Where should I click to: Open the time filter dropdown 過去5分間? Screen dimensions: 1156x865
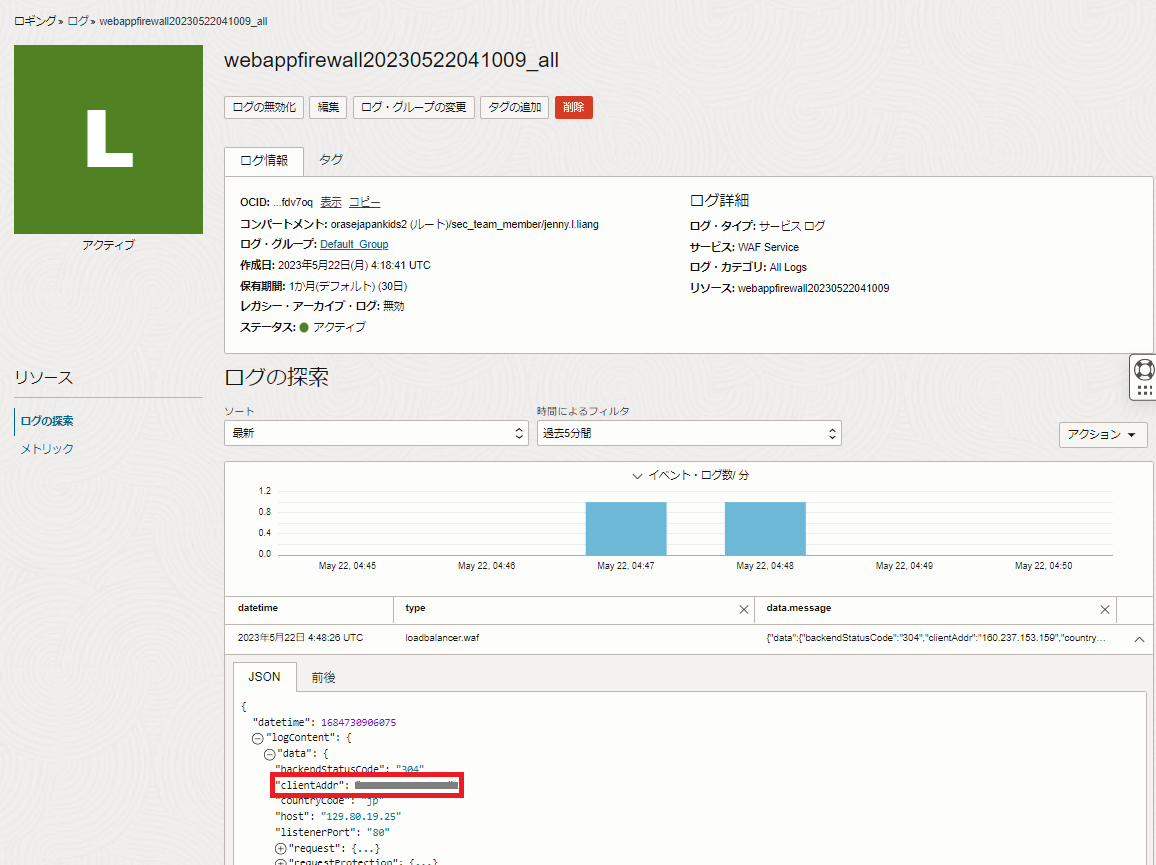click(688, 433)
